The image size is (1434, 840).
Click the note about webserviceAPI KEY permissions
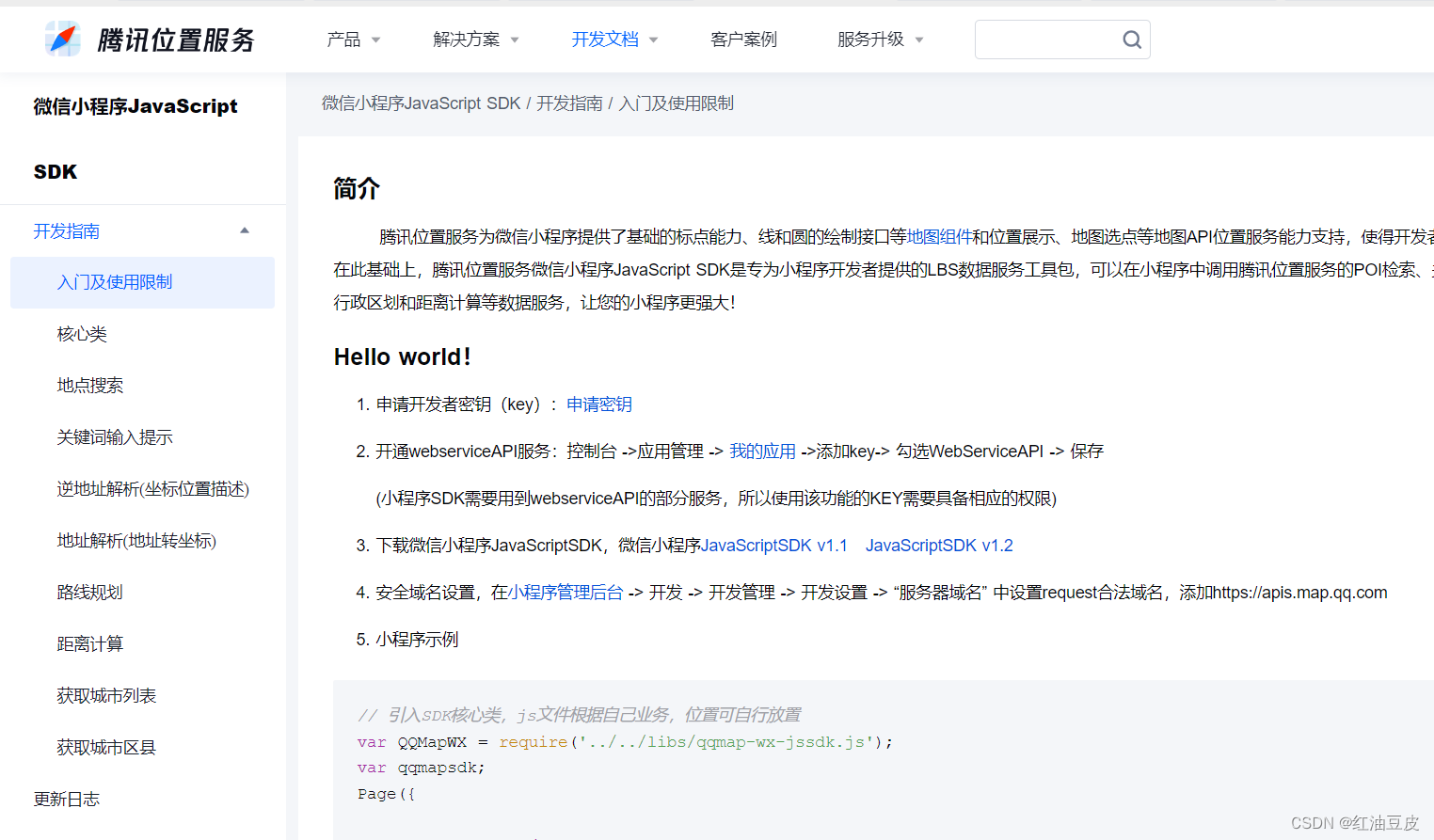(716, 499)
